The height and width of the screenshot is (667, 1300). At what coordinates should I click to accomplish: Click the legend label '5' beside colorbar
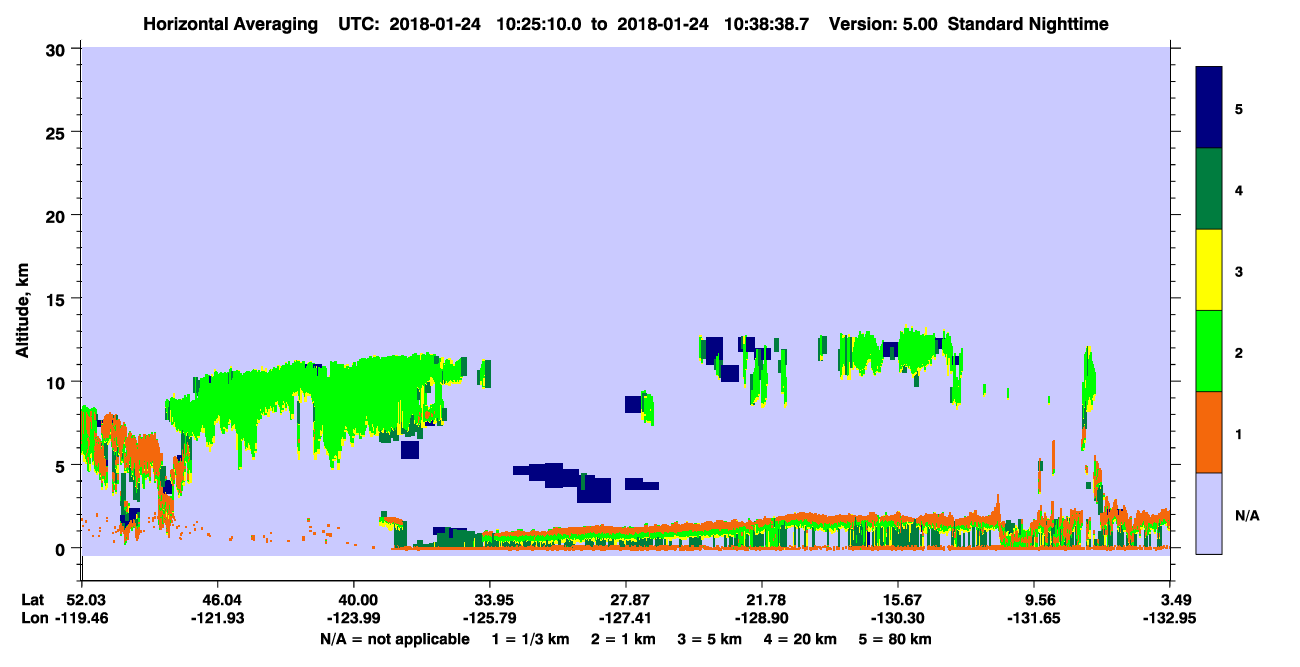point(1239,108)
